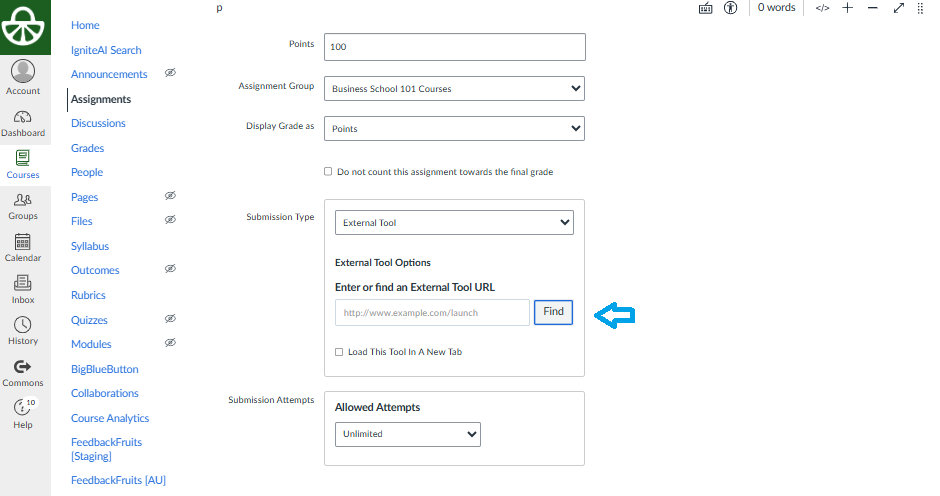Screen dimensions: 940x496
Task: Open Help in global navigation
Action: click(x=23, y=414)
